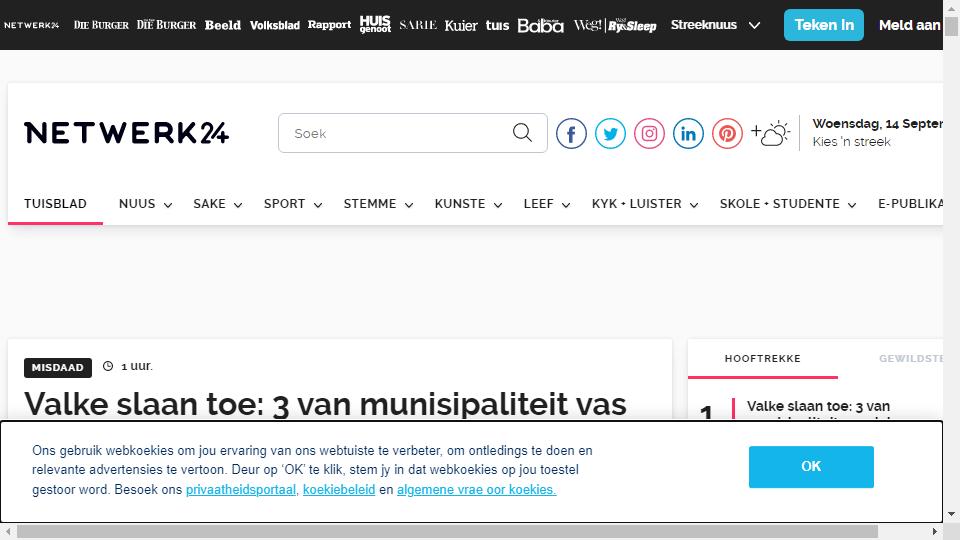Open the Baba brand logo
The height and width of the screenshot is (540, 960).
point(541,25)
